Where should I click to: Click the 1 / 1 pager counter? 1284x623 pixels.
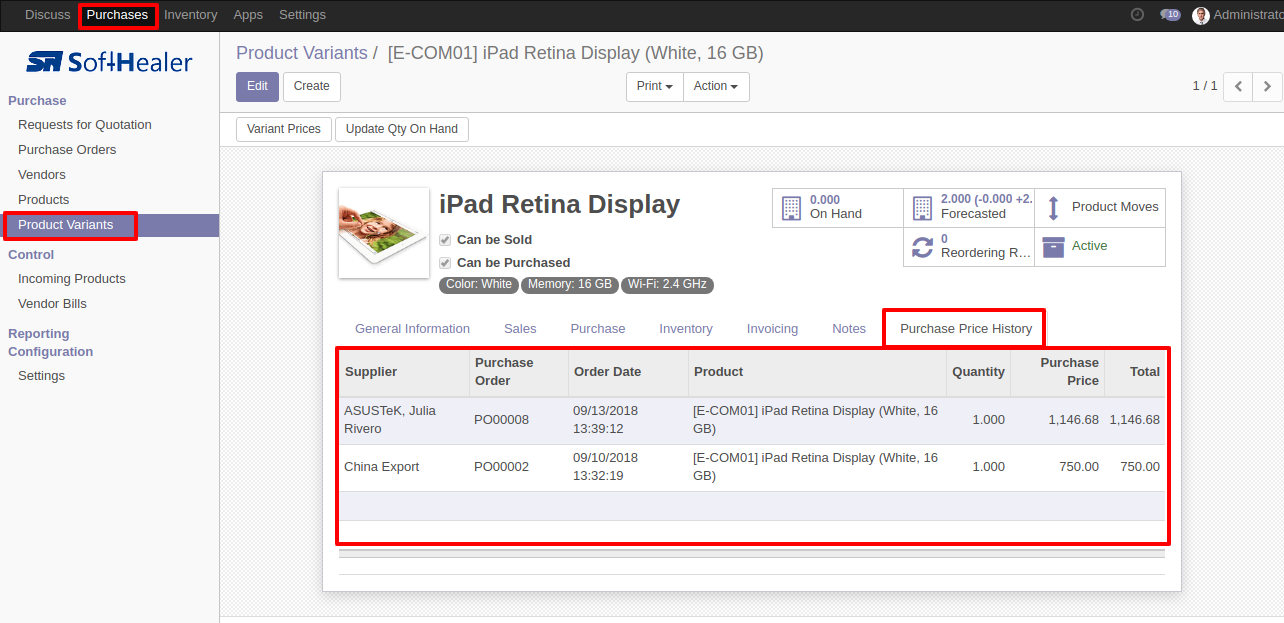(1205, 86)
